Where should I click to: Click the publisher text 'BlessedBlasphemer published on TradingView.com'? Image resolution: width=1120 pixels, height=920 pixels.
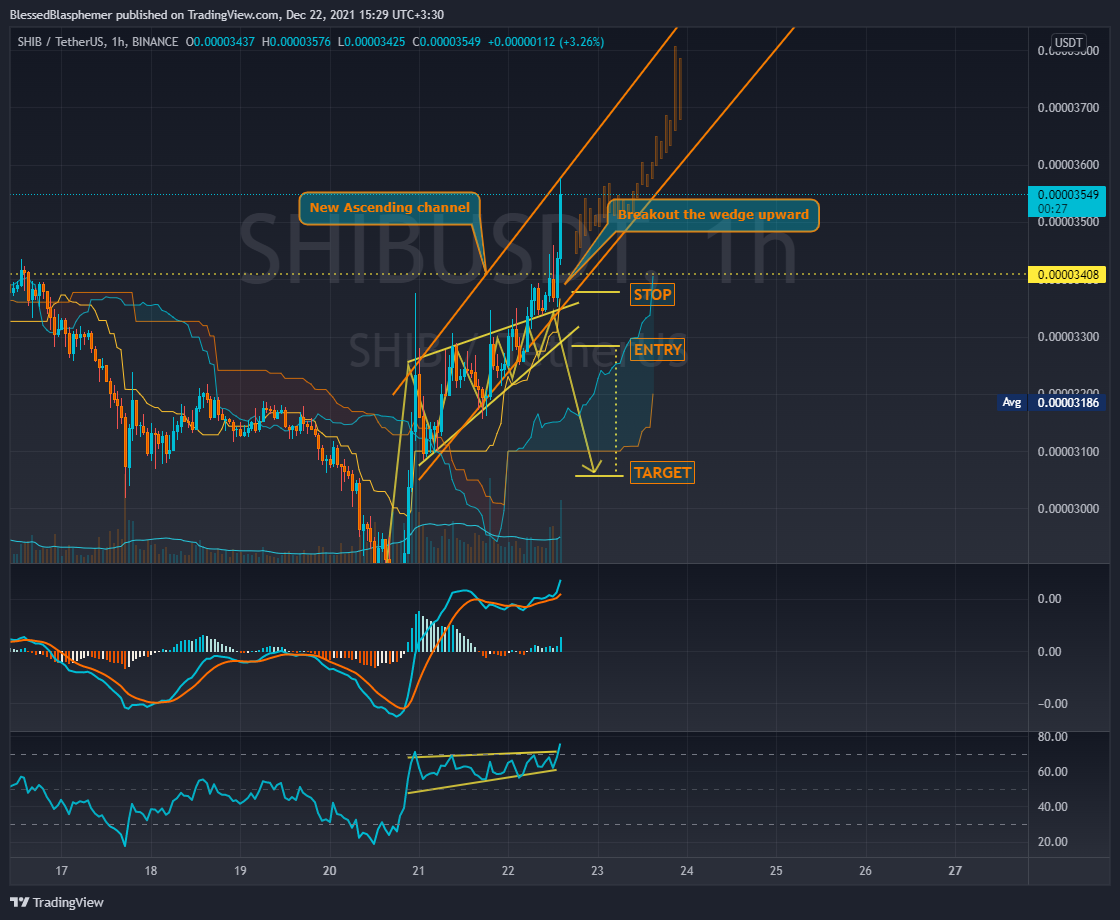pyautogui.click(x=144, y=14)
